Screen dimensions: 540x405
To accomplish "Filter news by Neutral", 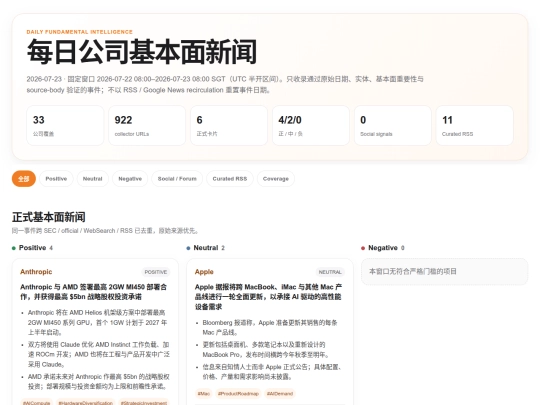I will (93, 179).
